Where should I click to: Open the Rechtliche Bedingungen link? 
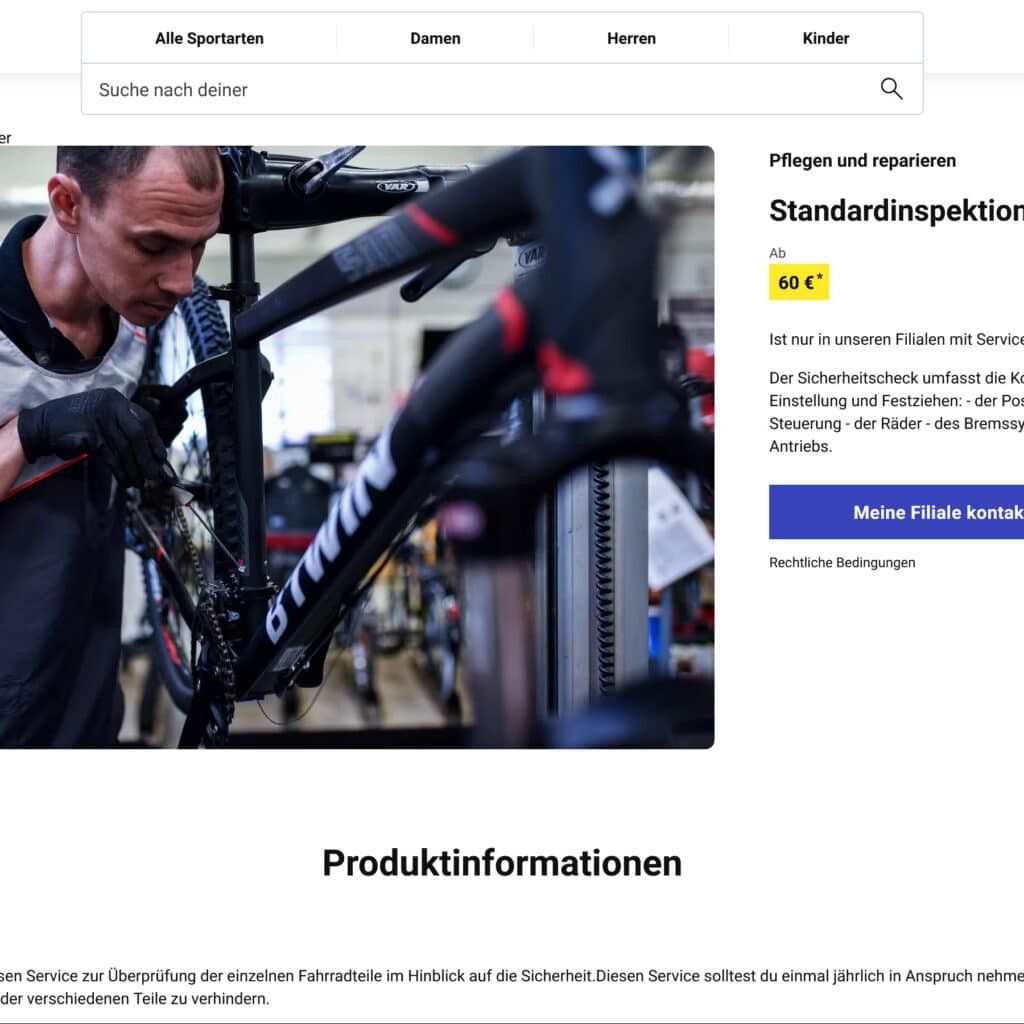(x=842, y=562)
